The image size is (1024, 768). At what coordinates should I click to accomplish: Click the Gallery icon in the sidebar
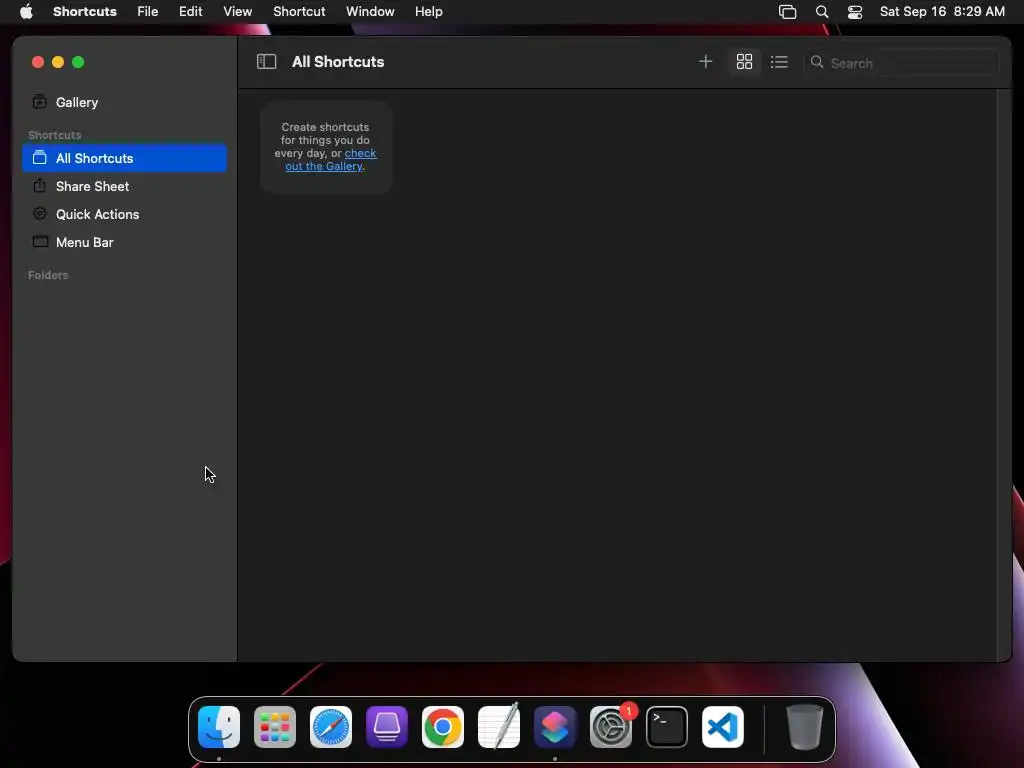(40, 102)
